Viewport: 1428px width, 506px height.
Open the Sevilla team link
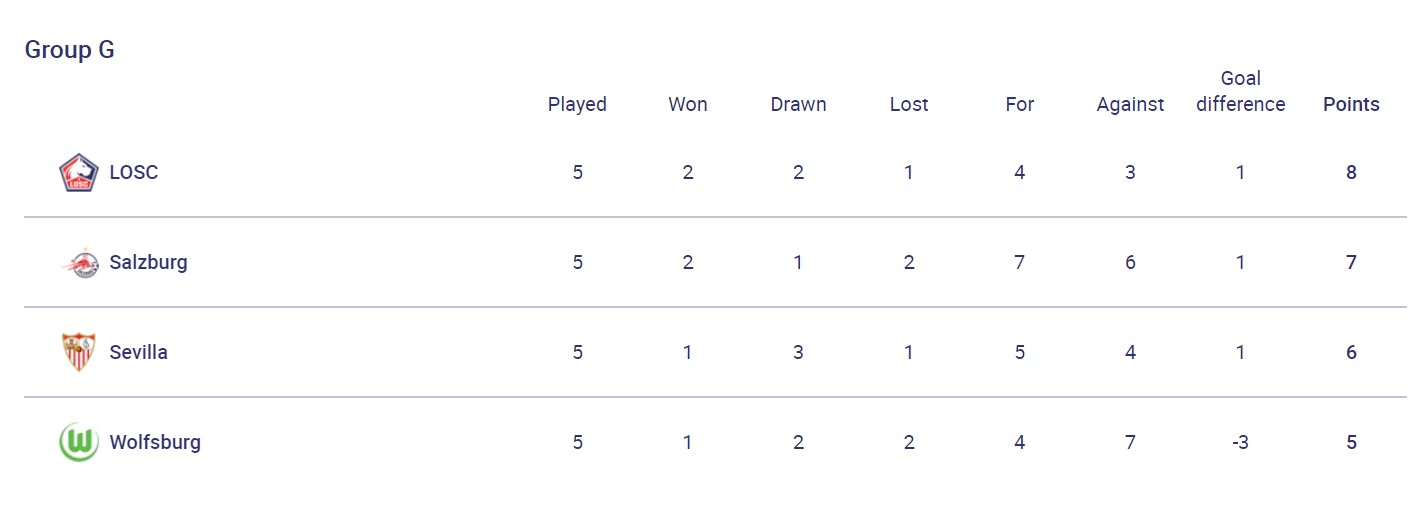click(x=138, y=352)
